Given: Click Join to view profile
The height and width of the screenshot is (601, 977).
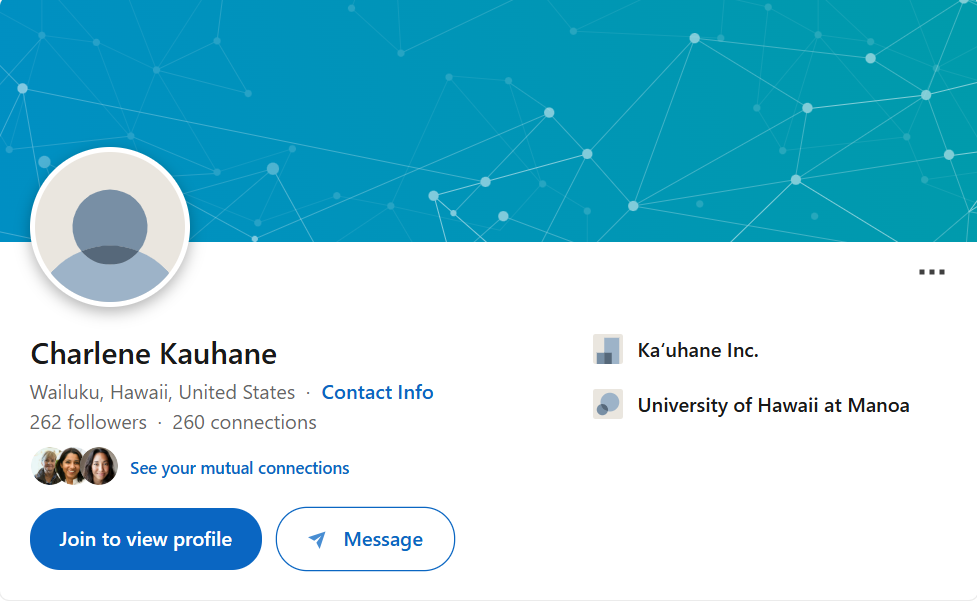Looking at the screenshot, I should (145, 539).
